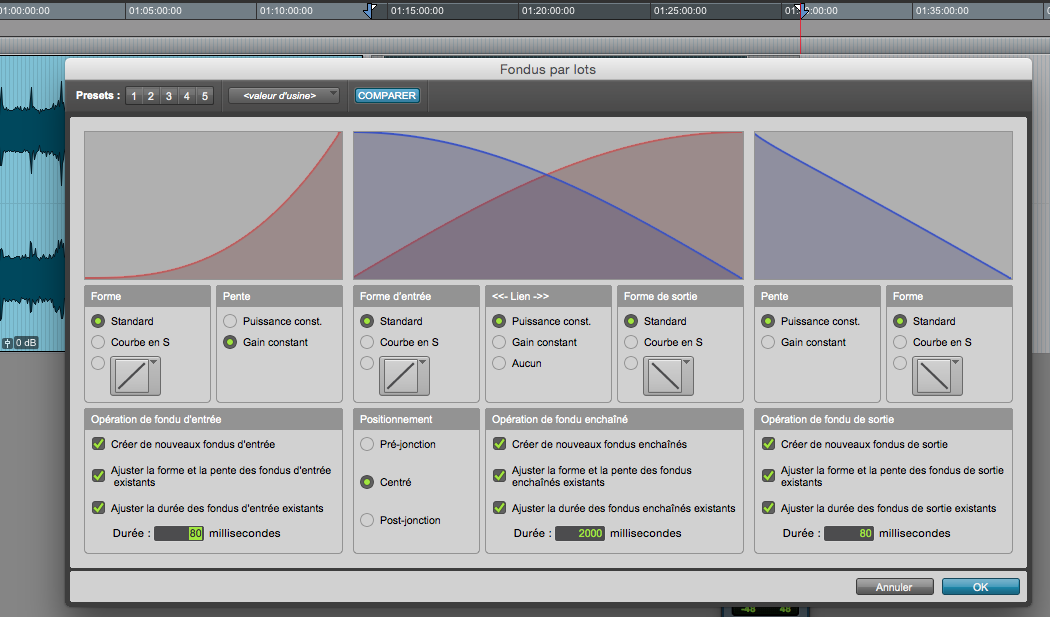The width and height of the screenshot is (1050, 617).
Task: Click the fade-out curve preview graph
Action: tap(883, 205)
